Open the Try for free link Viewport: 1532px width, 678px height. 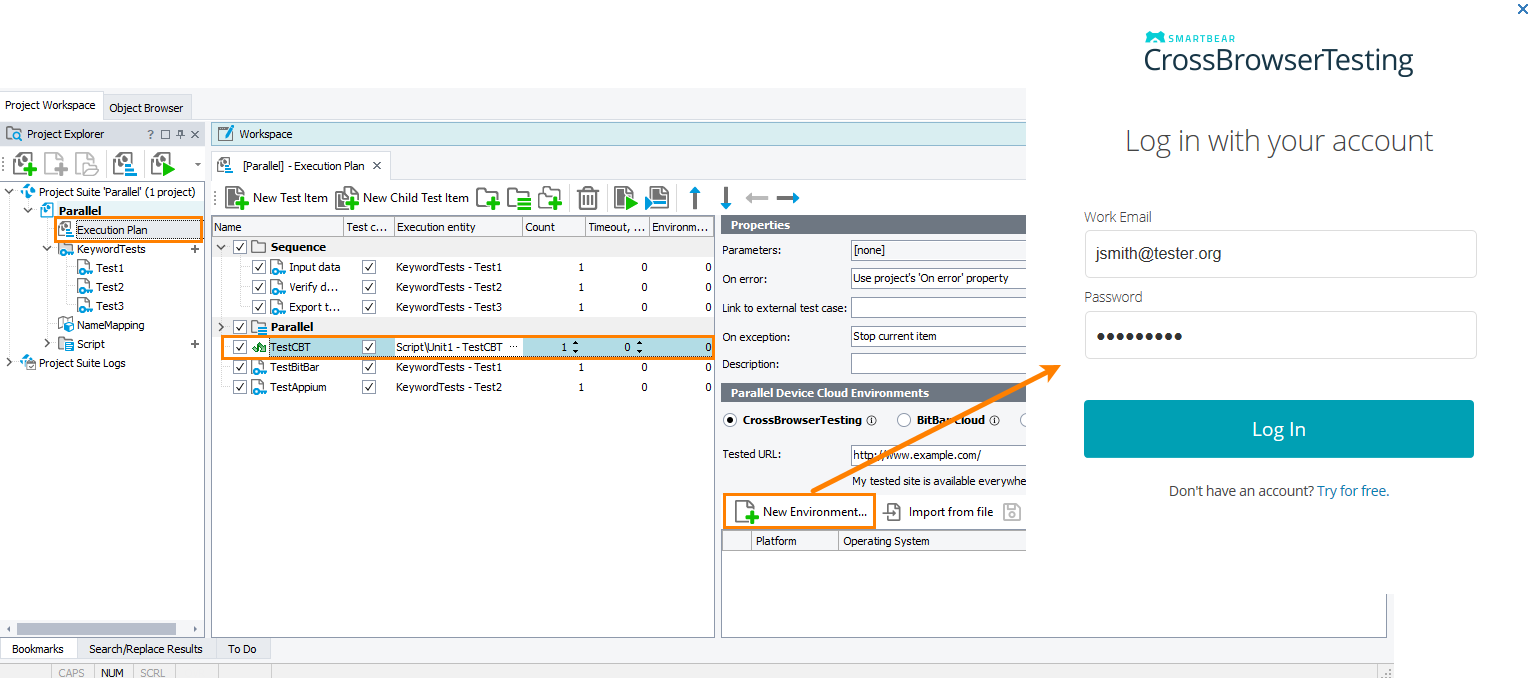click(1352, 491)
